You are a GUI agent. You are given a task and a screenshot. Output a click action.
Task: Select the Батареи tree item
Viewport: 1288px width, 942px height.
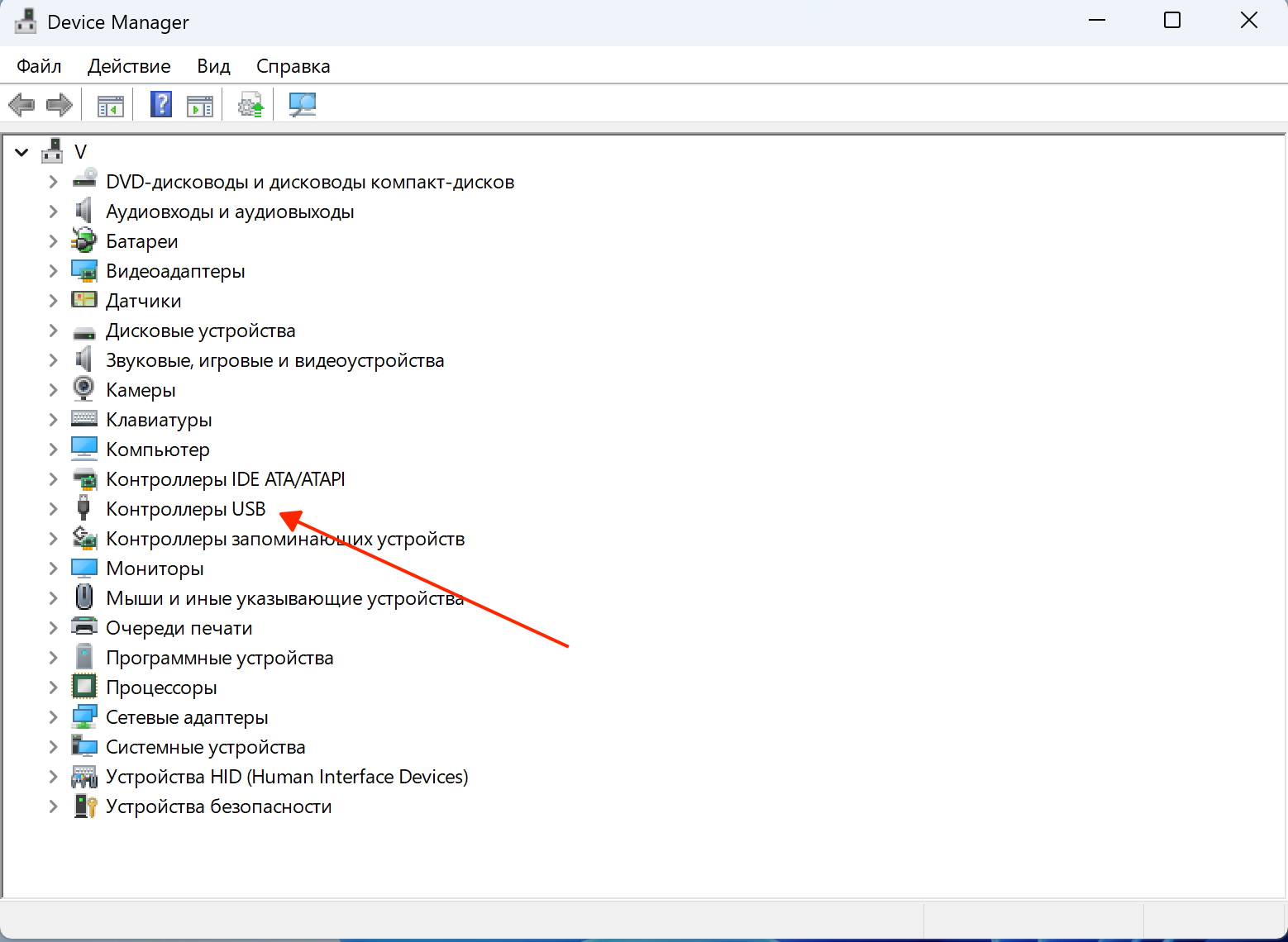pyautogui.click(x=142, y=241)
